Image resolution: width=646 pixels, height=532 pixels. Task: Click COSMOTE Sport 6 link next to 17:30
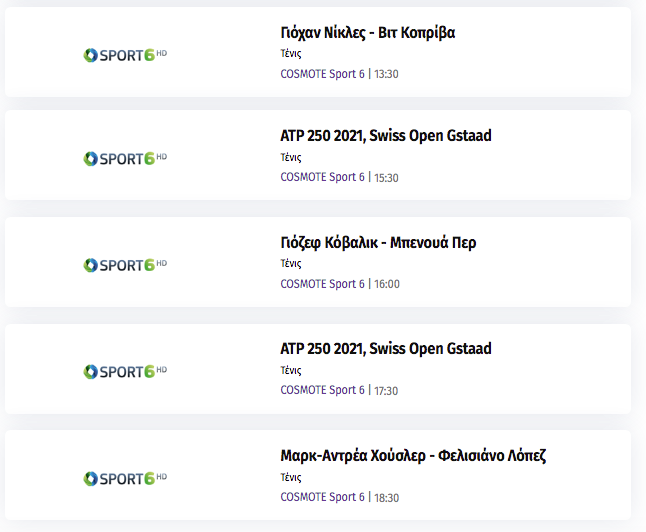point(322,390)
